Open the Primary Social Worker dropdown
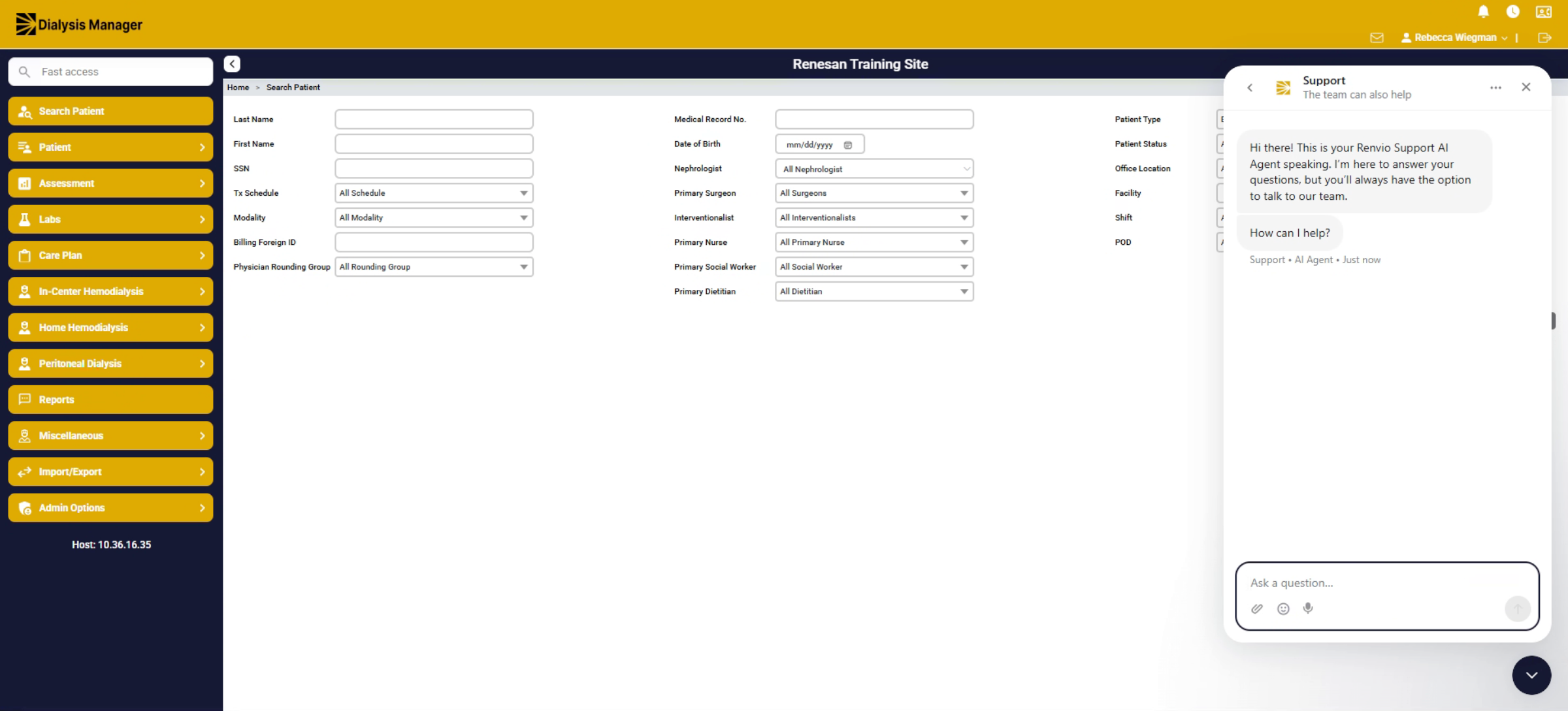 click(x=874, y=267)
